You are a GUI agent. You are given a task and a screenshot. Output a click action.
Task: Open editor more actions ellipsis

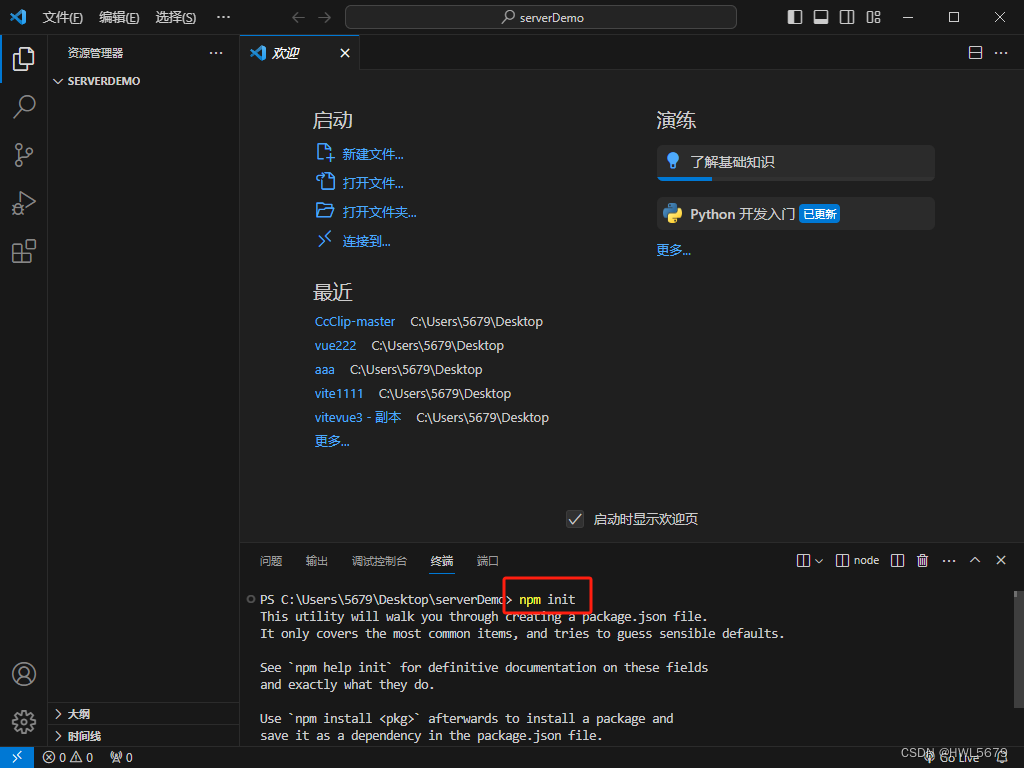pyautogui.click(x=1001, y=53)
